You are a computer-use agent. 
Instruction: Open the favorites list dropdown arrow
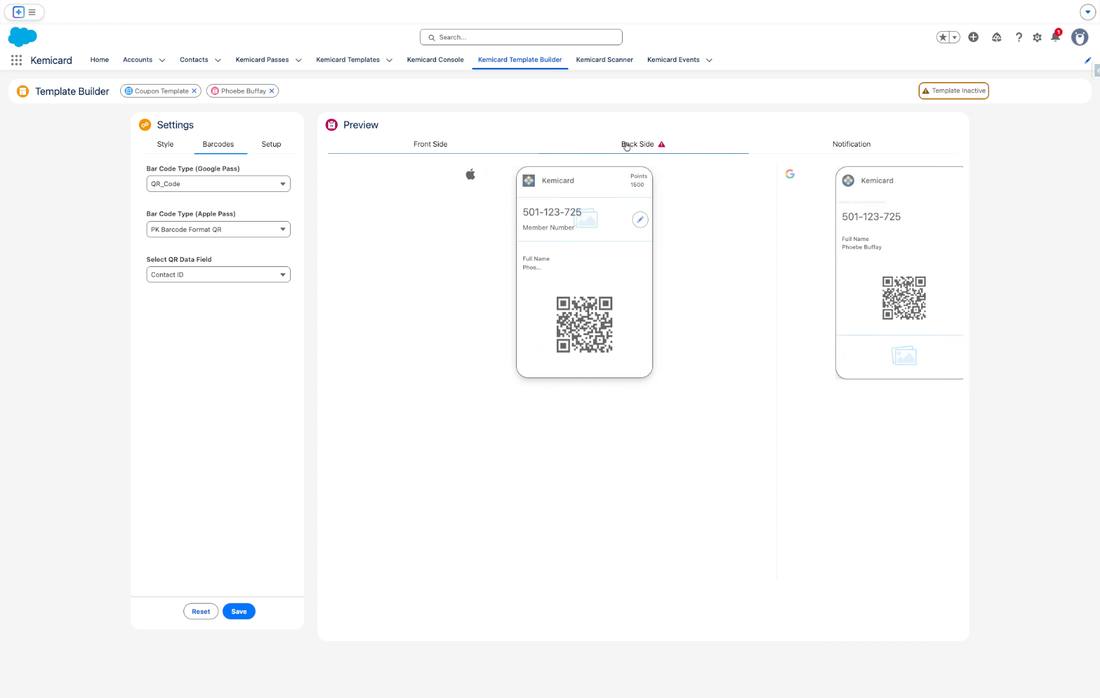(955, 37)
